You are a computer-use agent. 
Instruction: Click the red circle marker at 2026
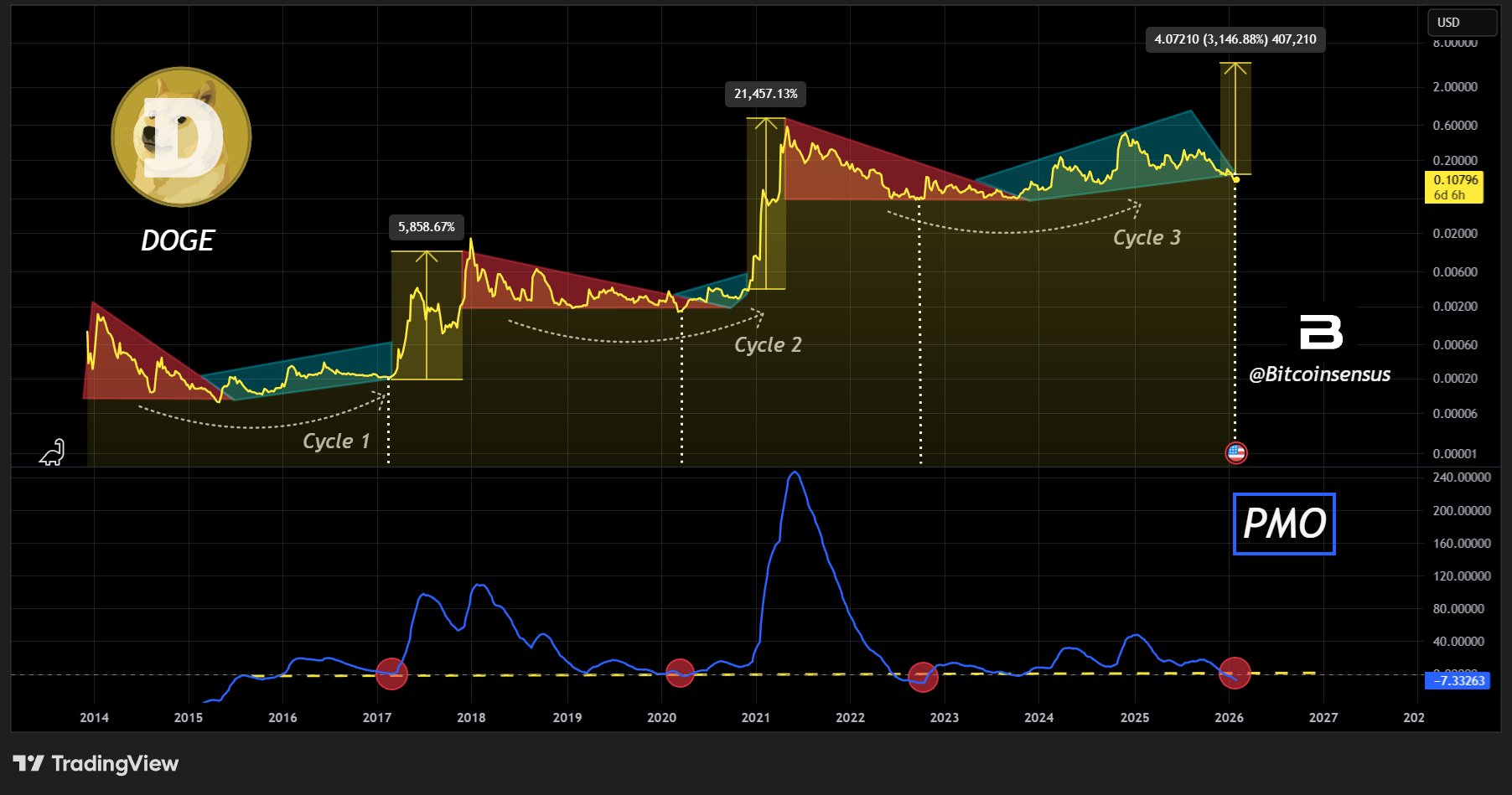click(x=1235, y=673)
